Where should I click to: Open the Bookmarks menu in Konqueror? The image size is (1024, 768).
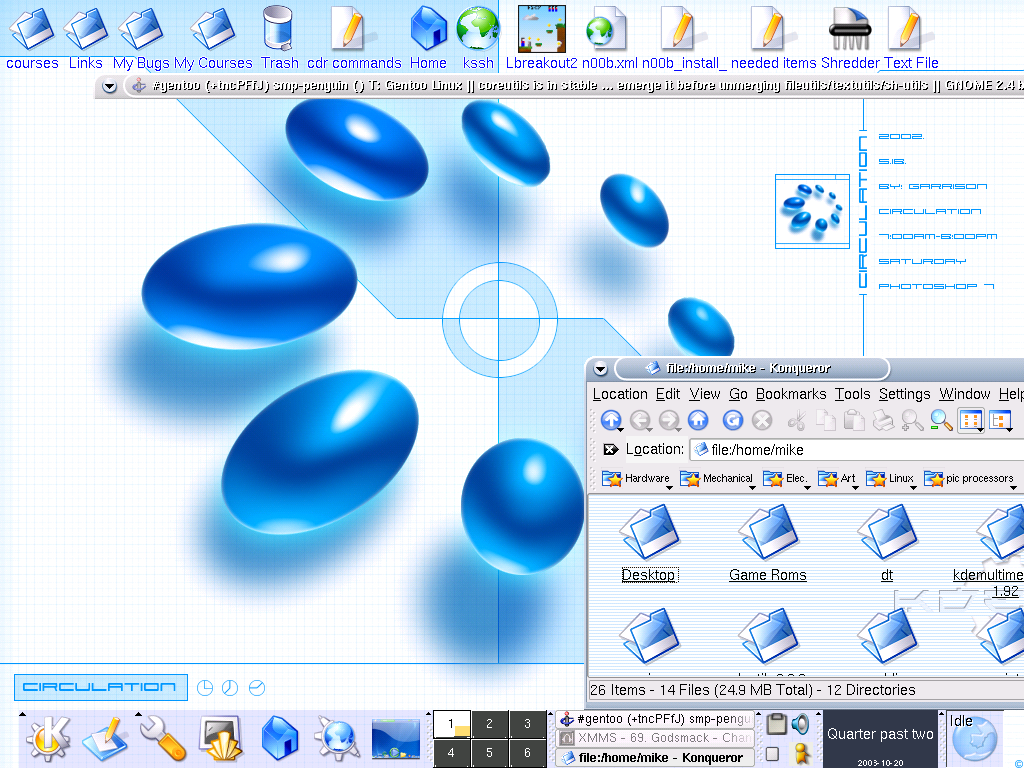click(x=791, y=394)
